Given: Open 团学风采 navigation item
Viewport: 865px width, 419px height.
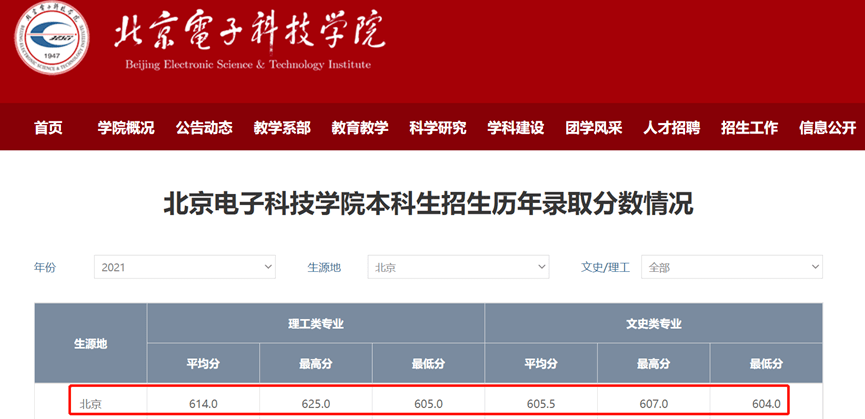Looking at the screenshot, I should click(x=594, y=128).
